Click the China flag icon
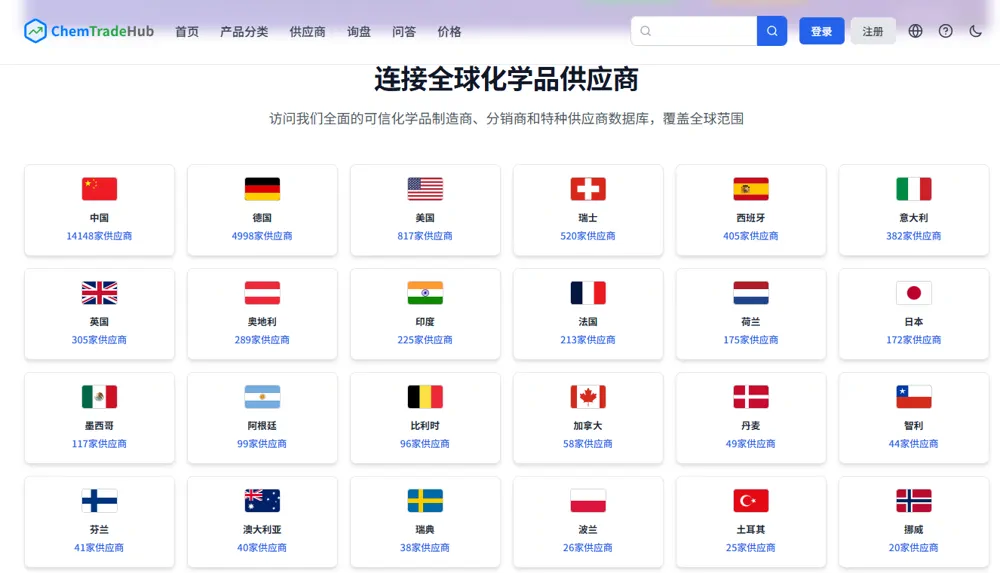Viewport: 1000px width, 573px height. click(99, 189)
